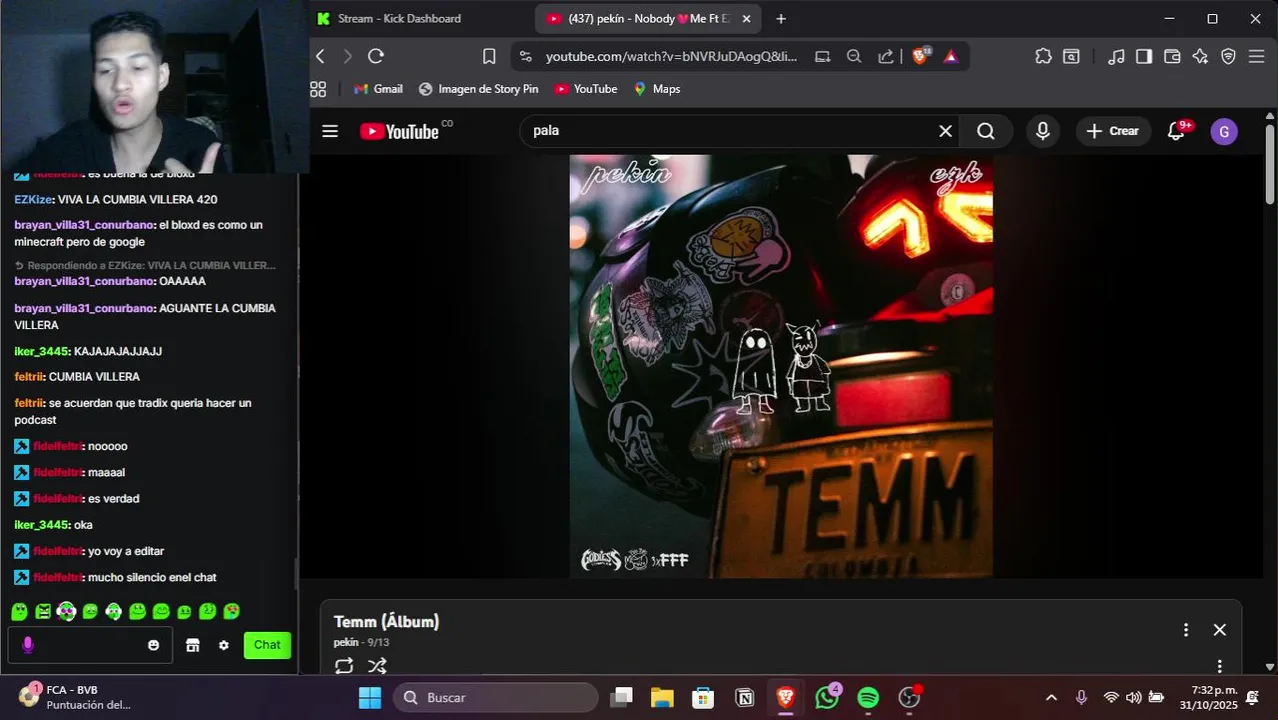
Task: Open the media control music note icon
Action: [x=1117, y=56]
